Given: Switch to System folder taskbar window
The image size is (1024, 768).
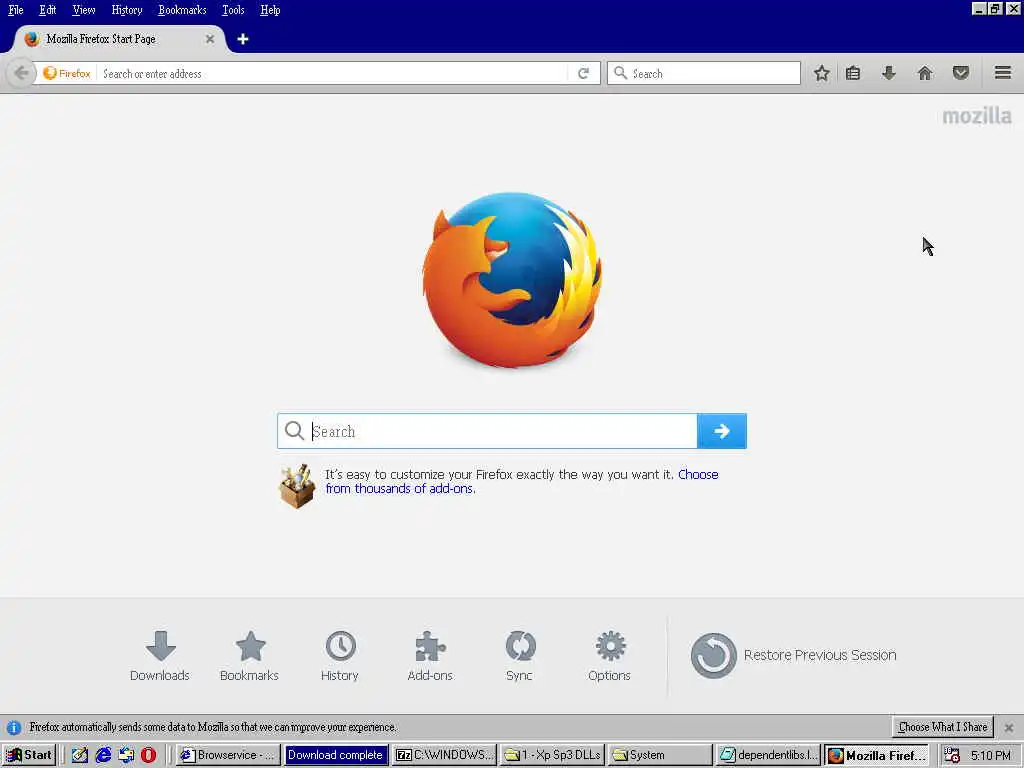Looking at the screenshot, I should pos(660,755).
